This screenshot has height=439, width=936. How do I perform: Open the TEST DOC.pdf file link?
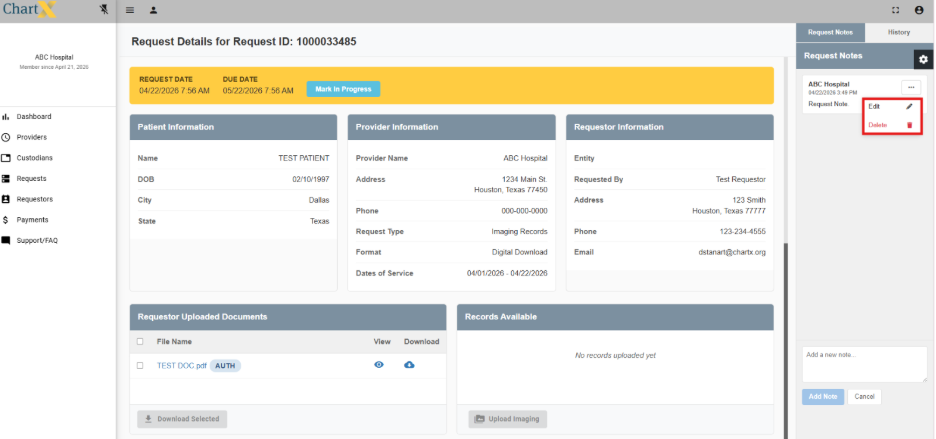click(181, 365)
